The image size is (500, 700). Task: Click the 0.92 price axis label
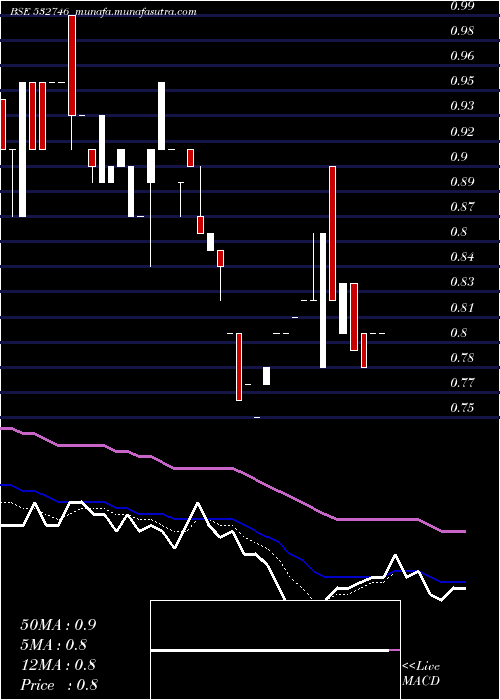462,131
